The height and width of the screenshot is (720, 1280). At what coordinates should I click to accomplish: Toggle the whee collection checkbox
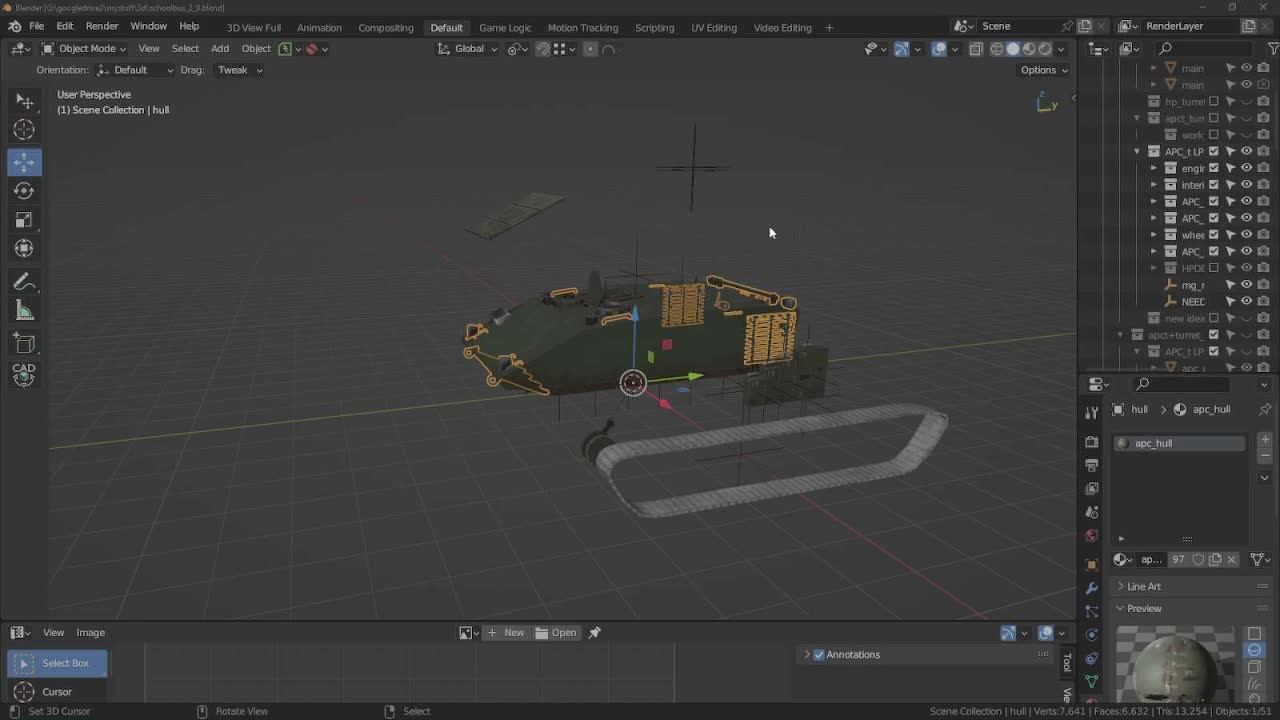(1214, 235)
